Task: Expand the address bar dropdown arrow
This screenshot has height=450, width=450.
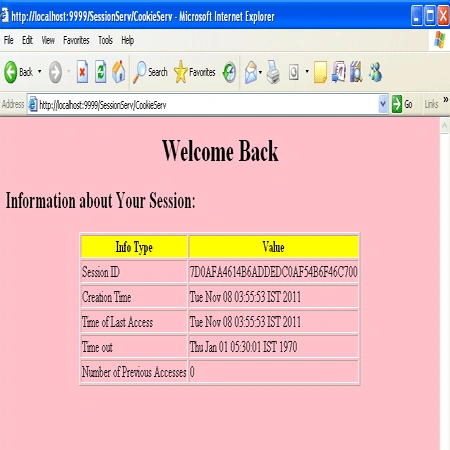Action: 383,104
